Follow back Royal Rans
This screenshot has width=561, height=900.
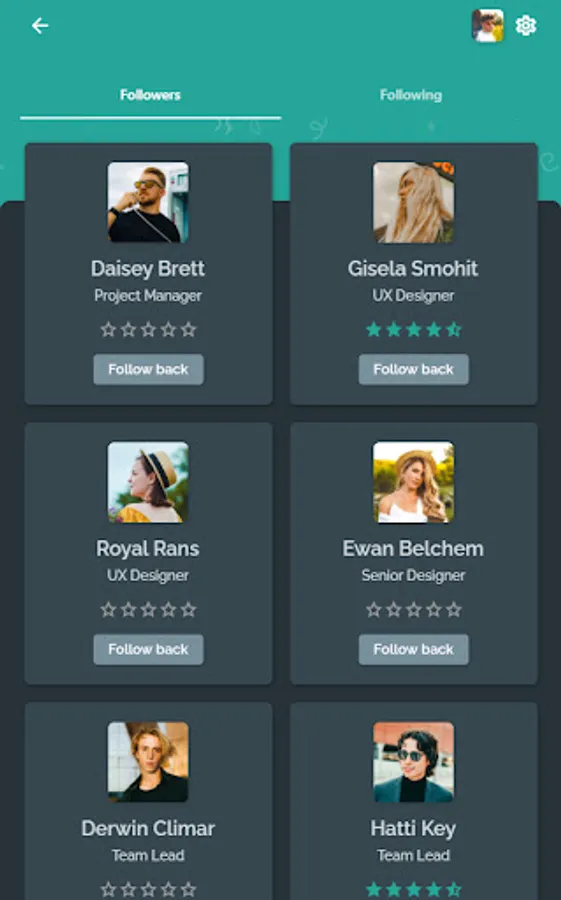pyautogui.click(x=148, y=649)
